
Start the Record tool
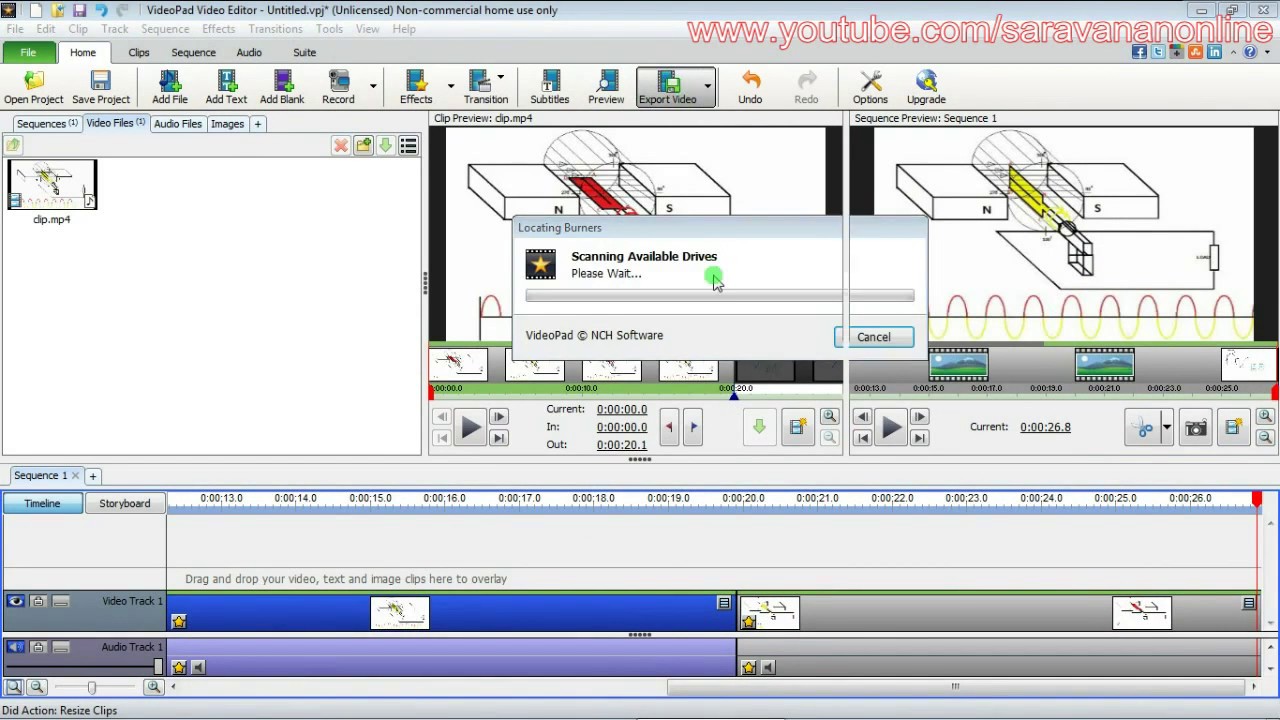click(338, 88)
